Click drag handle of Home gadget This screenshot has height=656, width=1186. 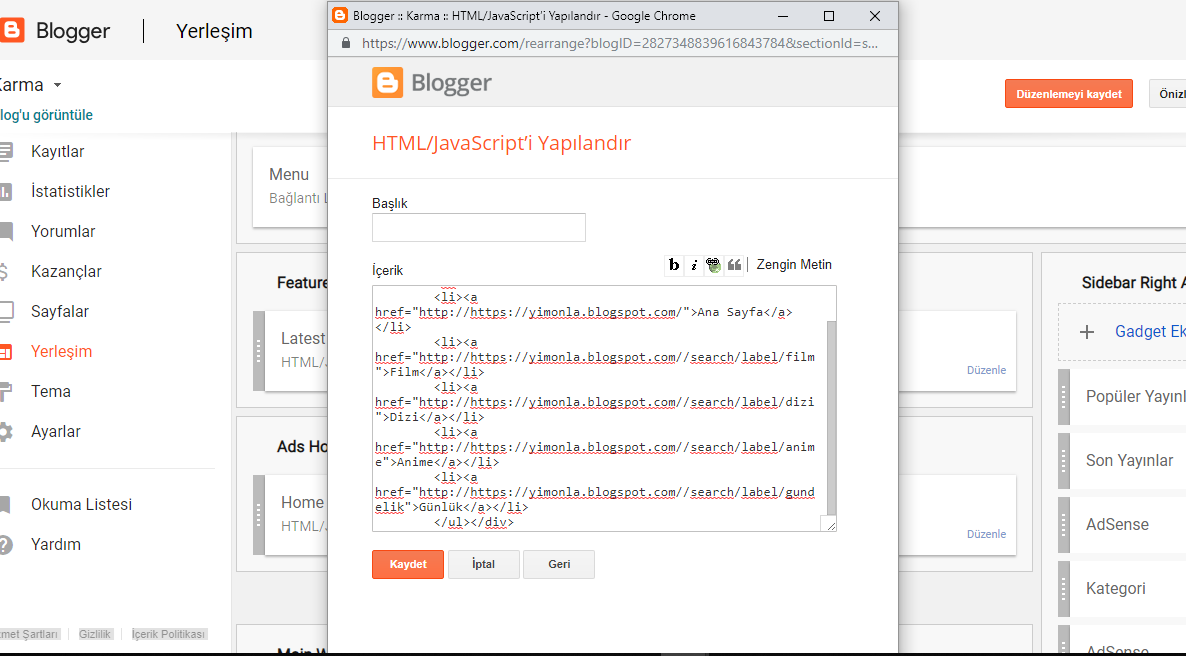(259, 515)
